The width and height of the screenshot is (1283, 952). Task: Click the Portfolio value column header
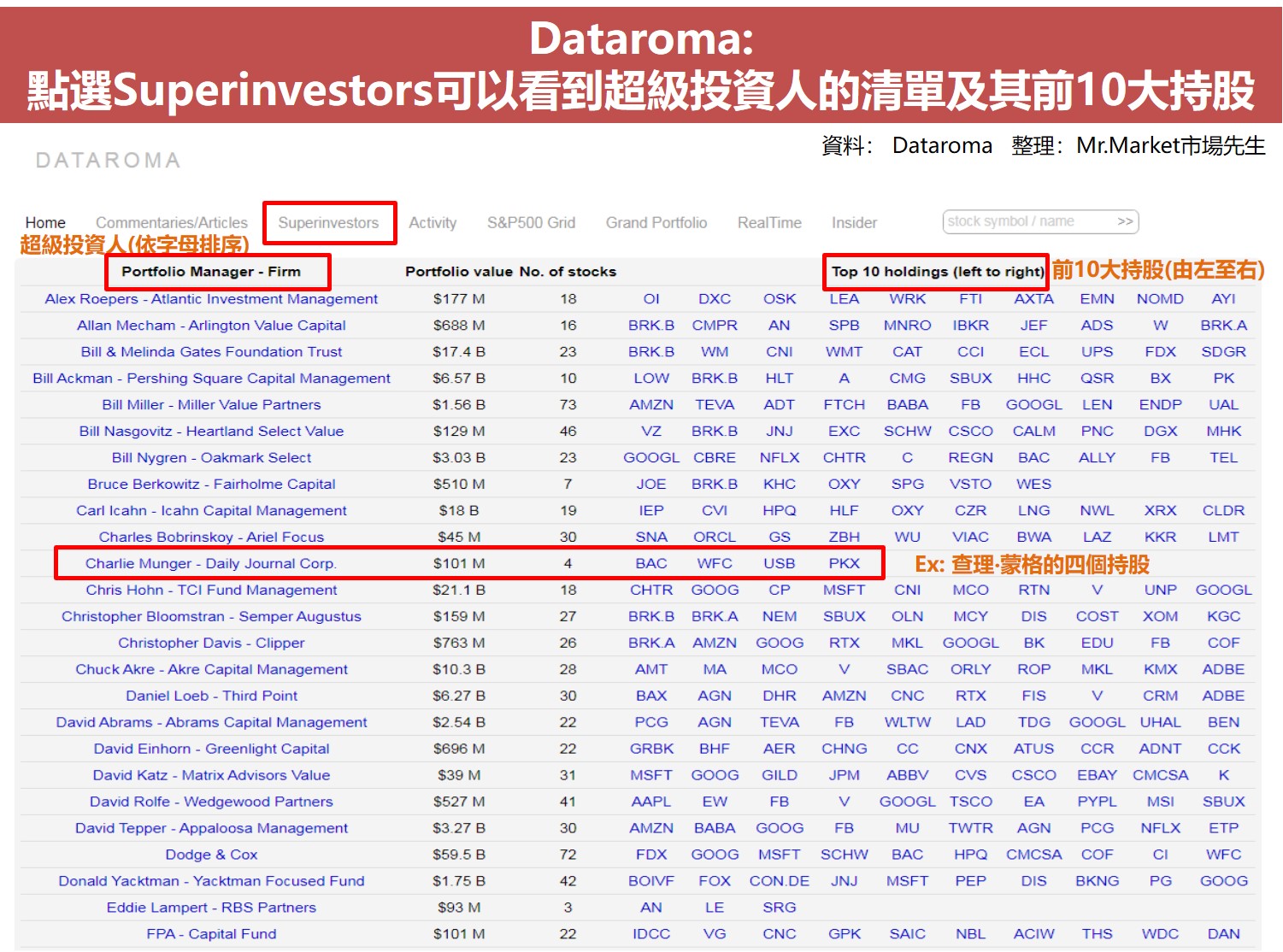pos(459,272)
